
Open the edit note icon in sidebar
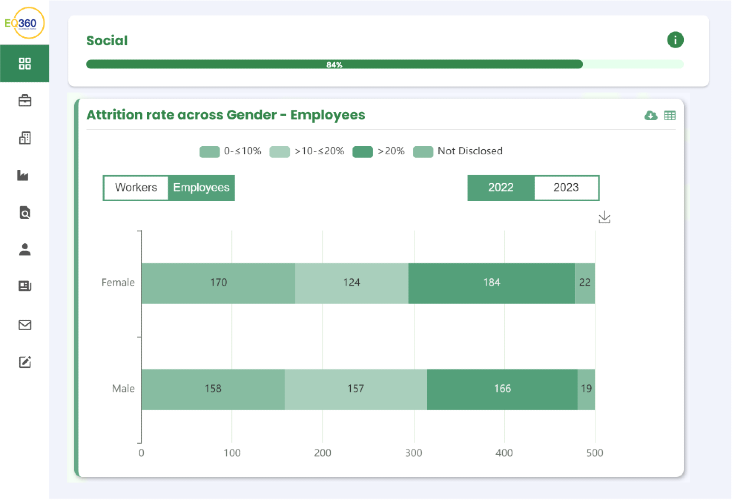coord(25,362)
